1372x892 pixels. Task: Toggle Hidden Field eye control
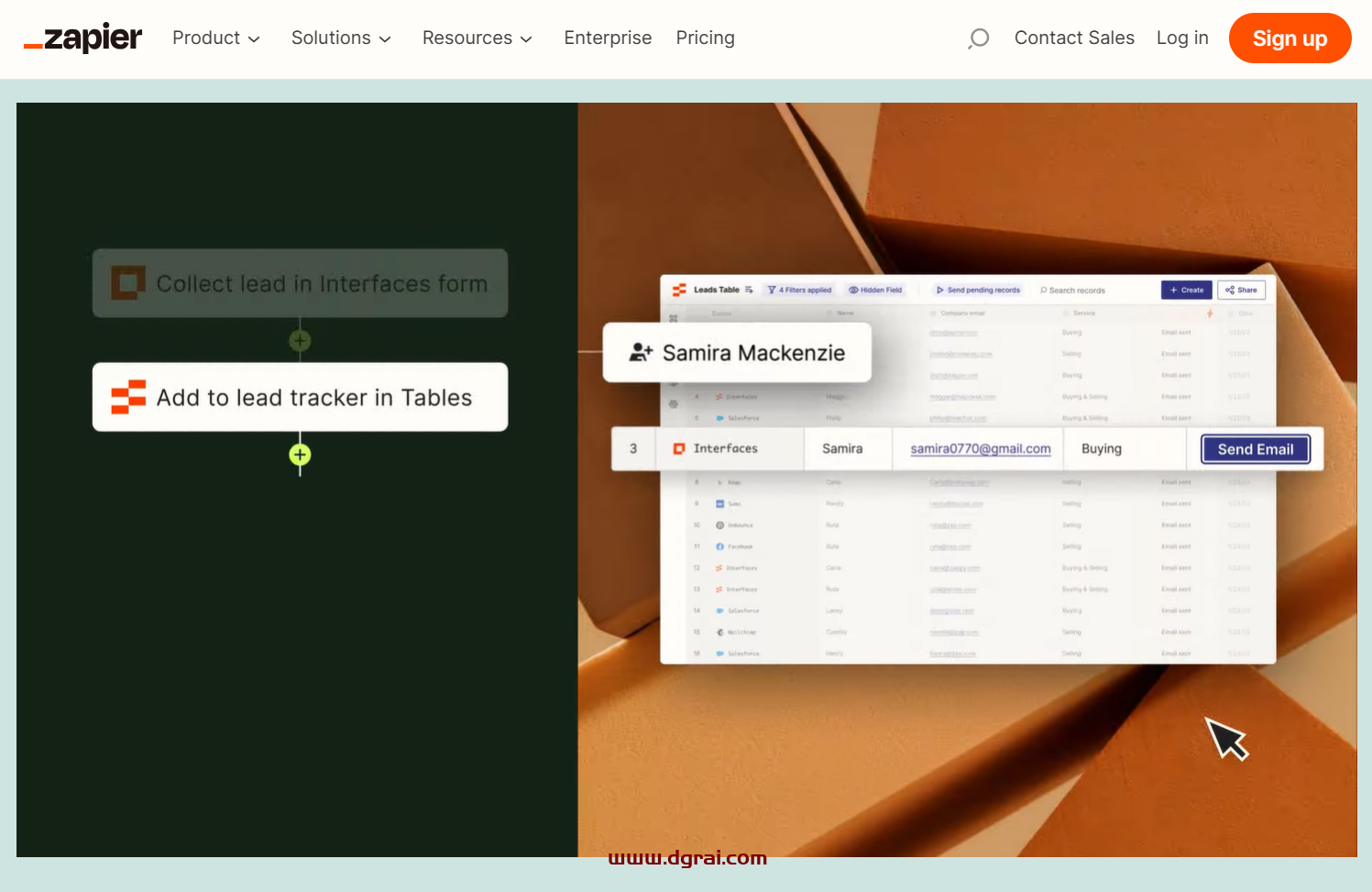[x=875, y=290]
